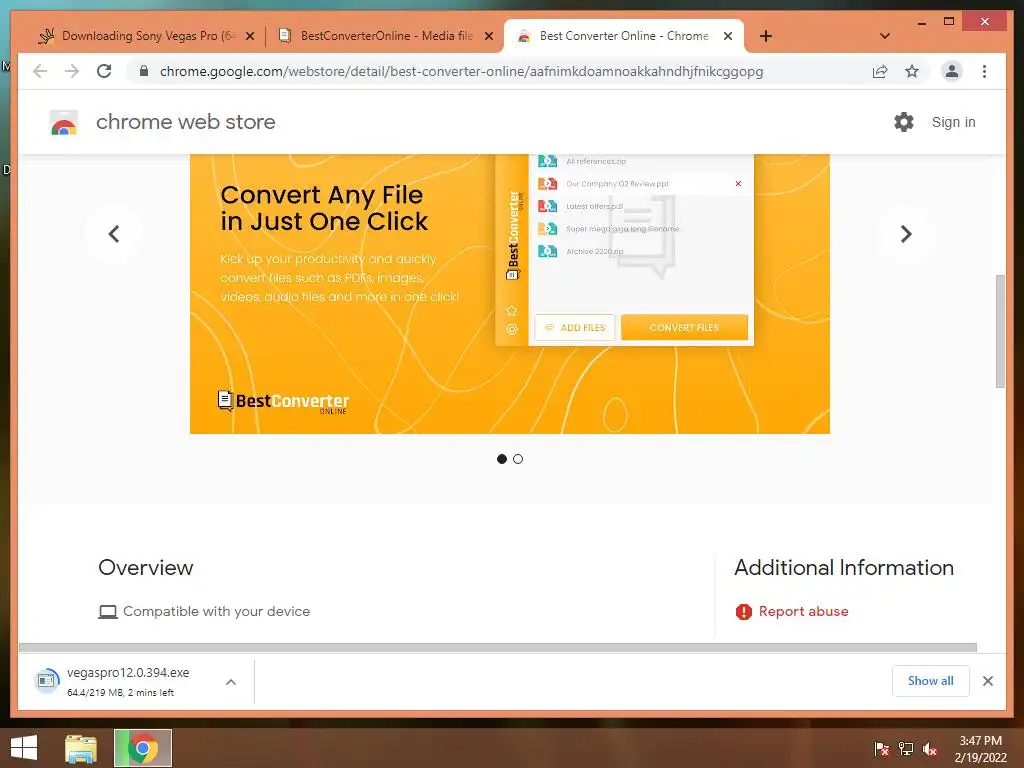Viewport: 1024px width, 768px height.
Task: Open Web Store settings gear
Action: [x=904, y=122]
